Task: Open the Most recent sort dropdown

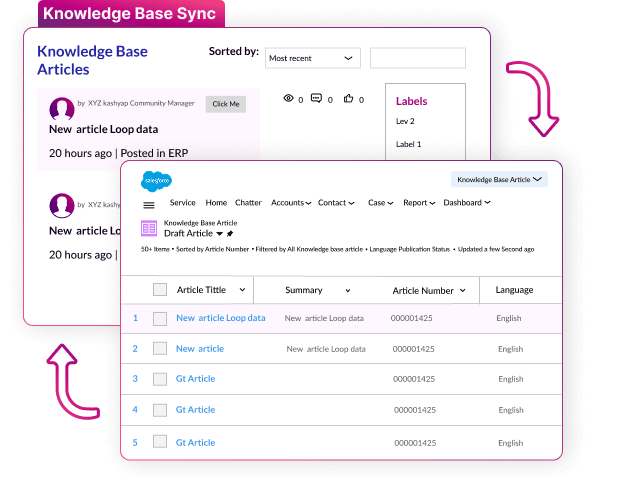Action: (313, 59)
